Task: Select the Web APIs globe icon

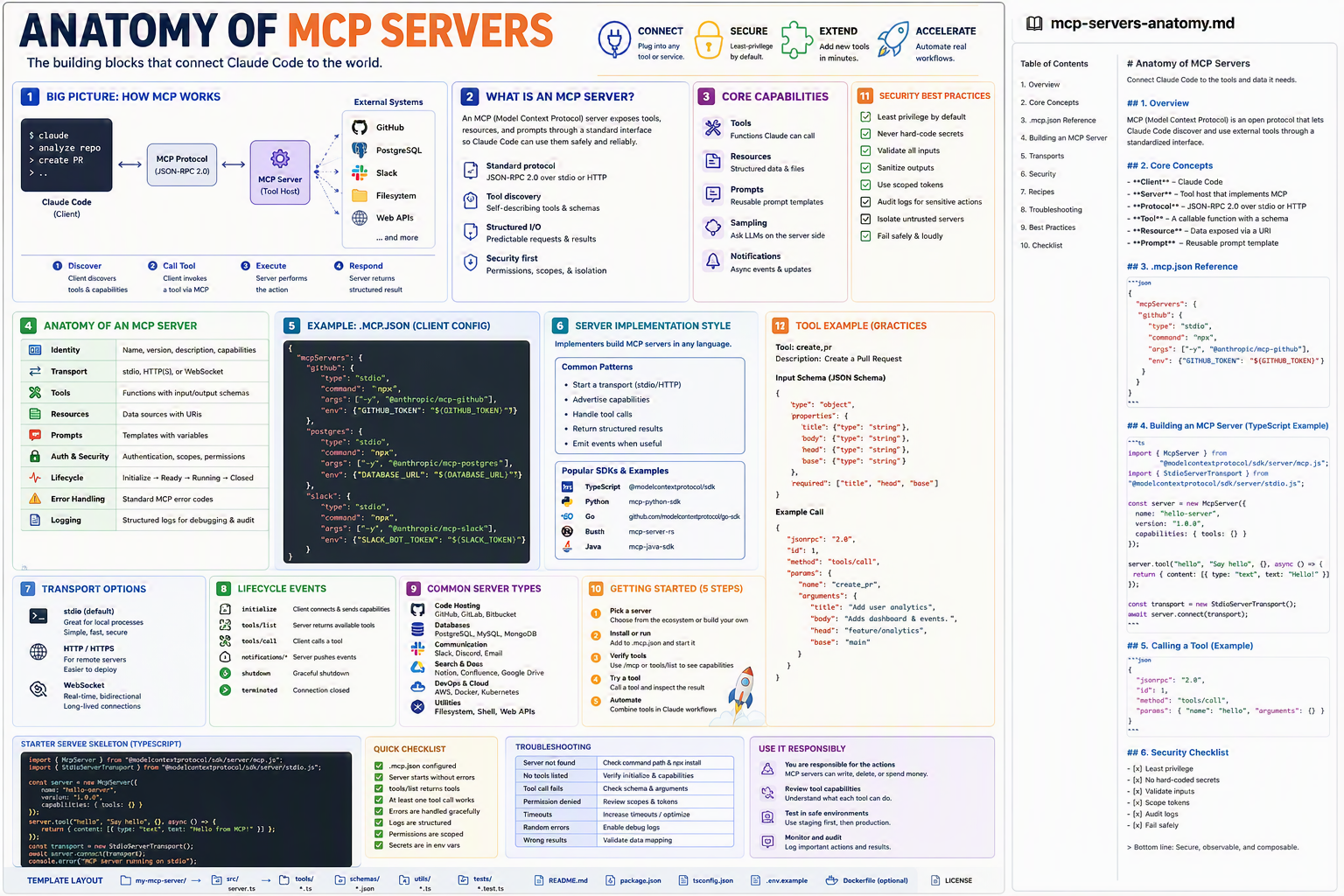Action: 360,218
